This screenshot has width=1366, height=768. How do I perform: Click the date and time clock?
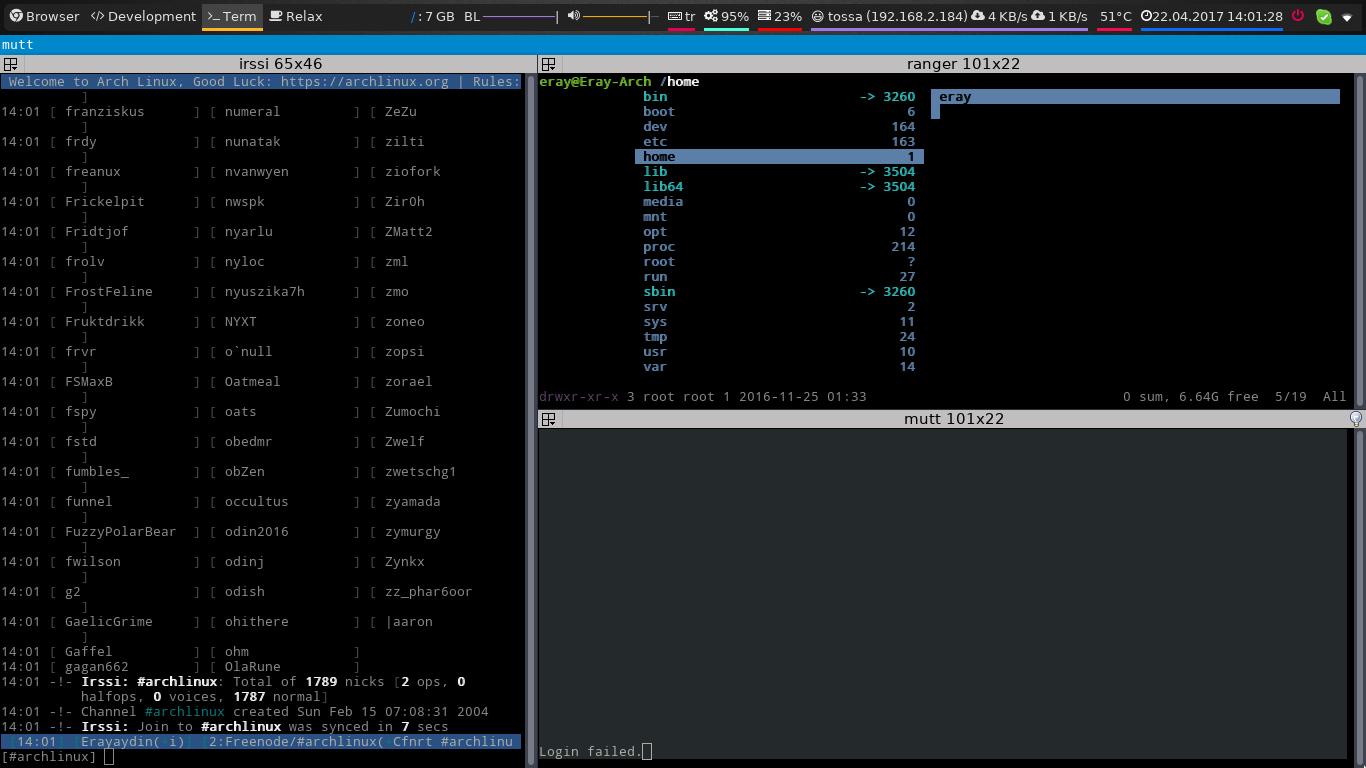coord(1212,16)
